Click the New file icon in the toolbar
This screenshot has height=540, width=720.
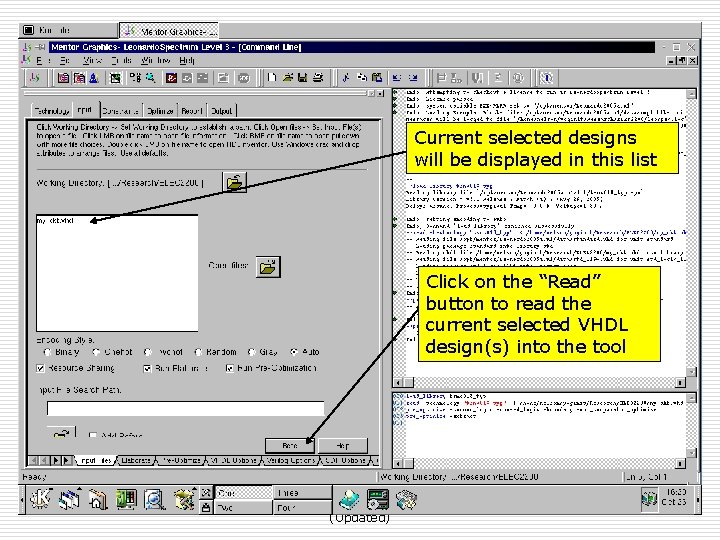272,78
